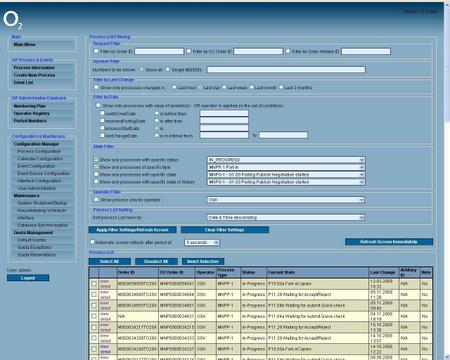Open the MNPP-1 Port-In process type dropdown
The image size is (450, 360).
tap(286, 167)
